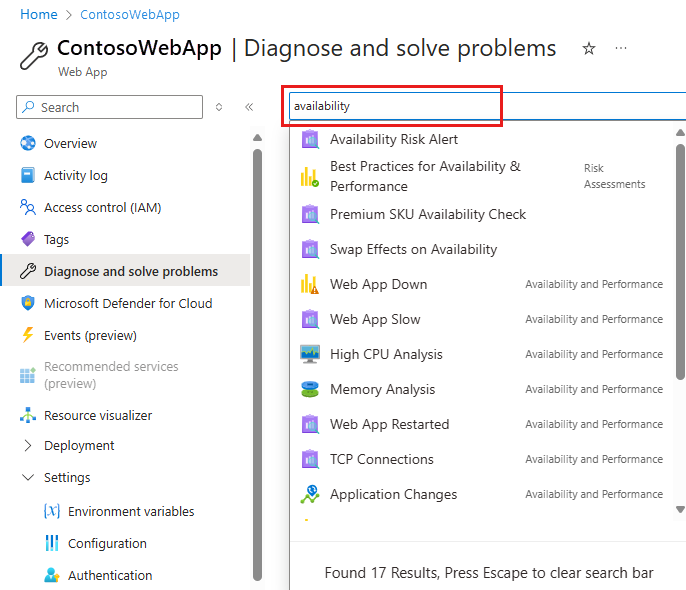Click the Microsoft Defender shield icon
686x590 pixels.
point(28,303)
